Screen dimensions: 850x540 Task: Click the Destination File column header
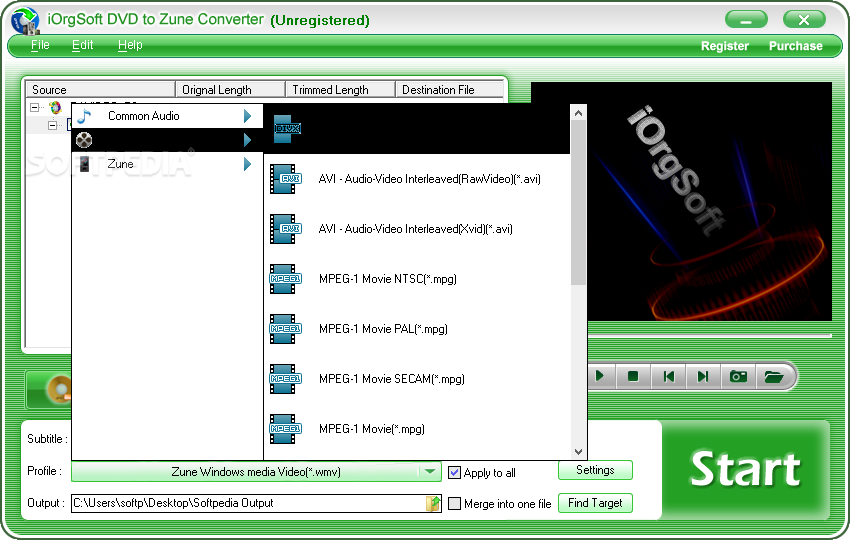click(x=449, y=89)
